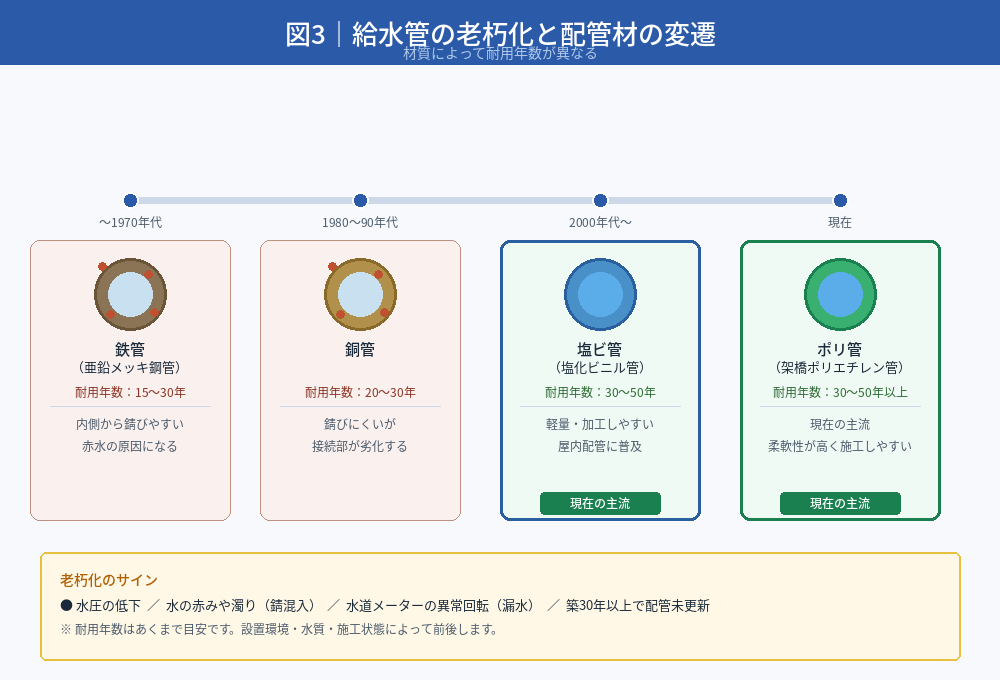Select the timeline dot above 〜1970年代

130,200
